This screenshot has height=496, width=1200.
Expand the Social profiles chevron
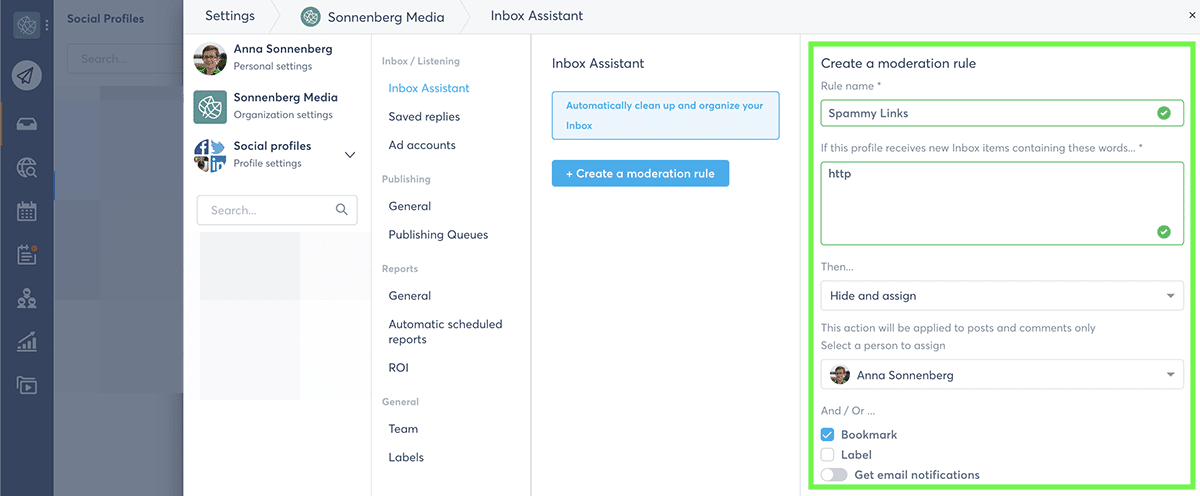[x=349, y=155]
